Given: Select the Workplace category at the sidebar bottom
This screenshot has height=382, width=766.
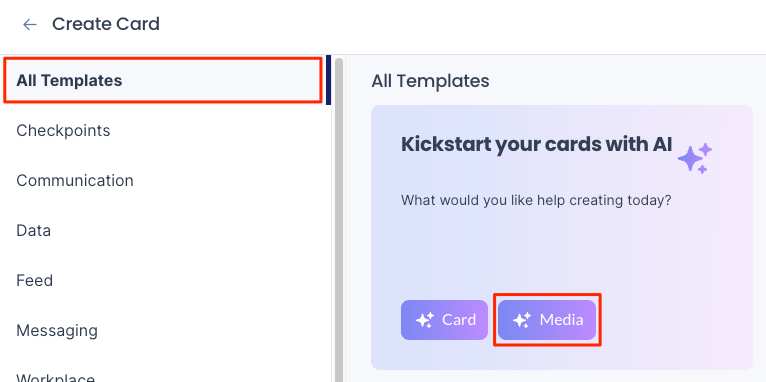Looking at the screenshot, I should point(164,376).
